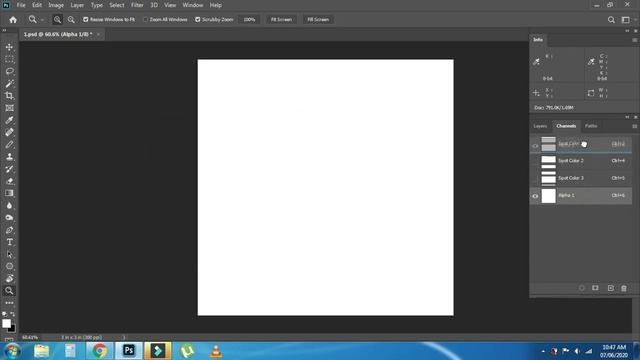Select the Horizontal Type tool

(x=9, y=242)
